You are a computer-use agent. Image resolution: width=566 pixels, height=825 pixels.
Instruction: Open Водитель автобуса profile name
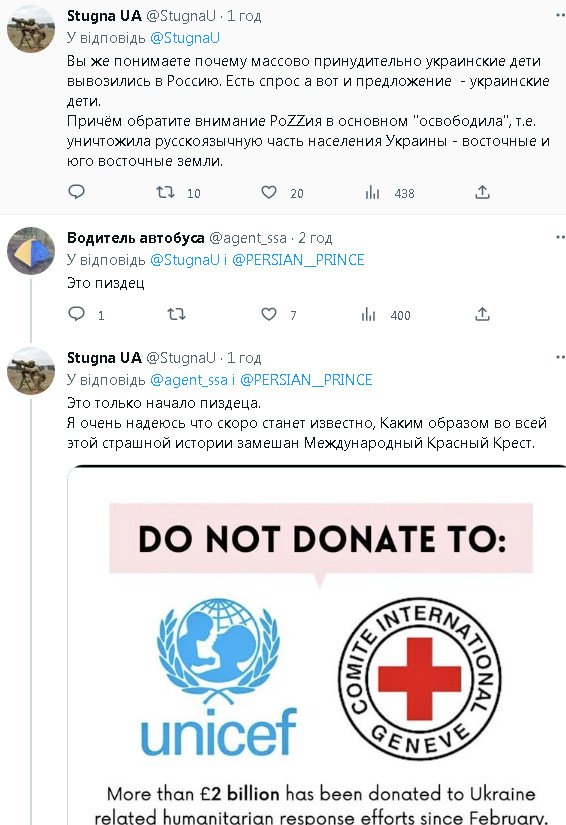(x=136, y=238)
